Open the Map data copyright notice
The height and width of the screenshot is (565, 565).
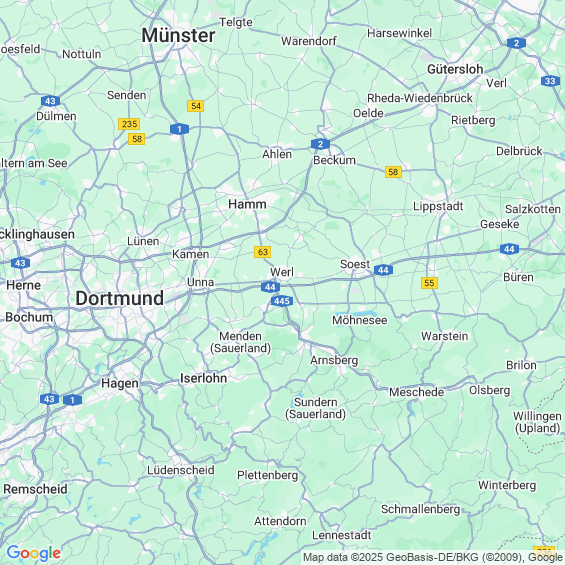click(x=433, y=557)
